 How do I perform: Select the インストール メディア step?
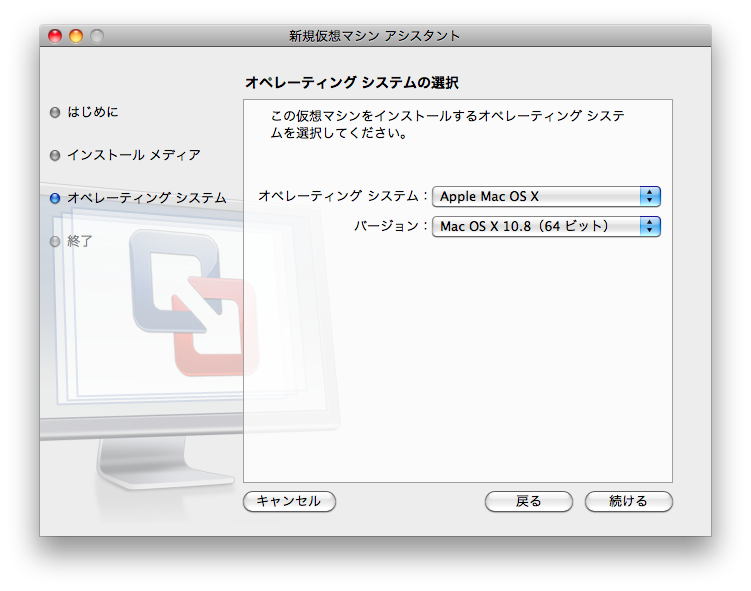tap(134, 155)
